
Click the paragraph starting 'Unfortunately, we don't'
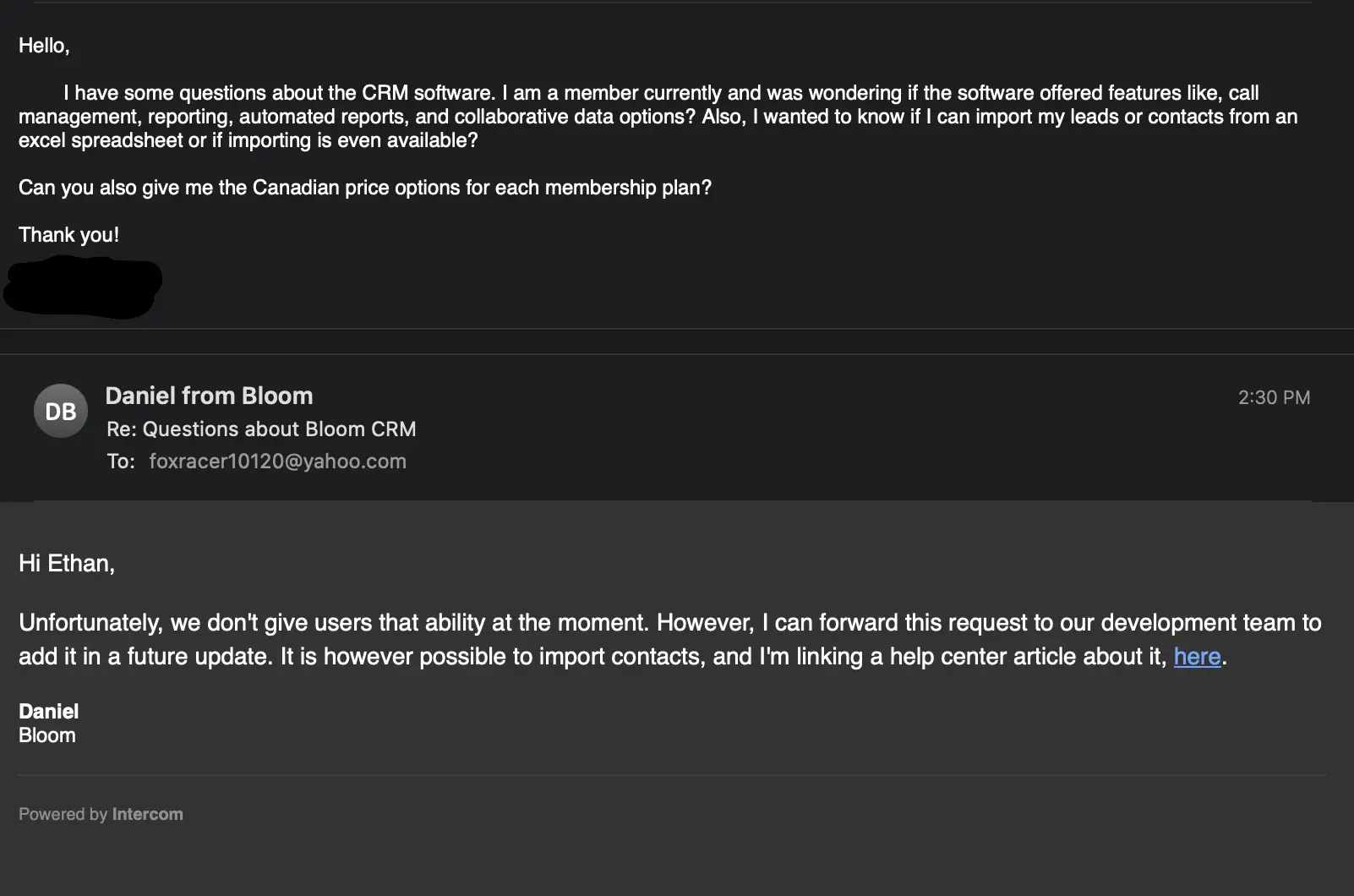(x=670, y=640)
